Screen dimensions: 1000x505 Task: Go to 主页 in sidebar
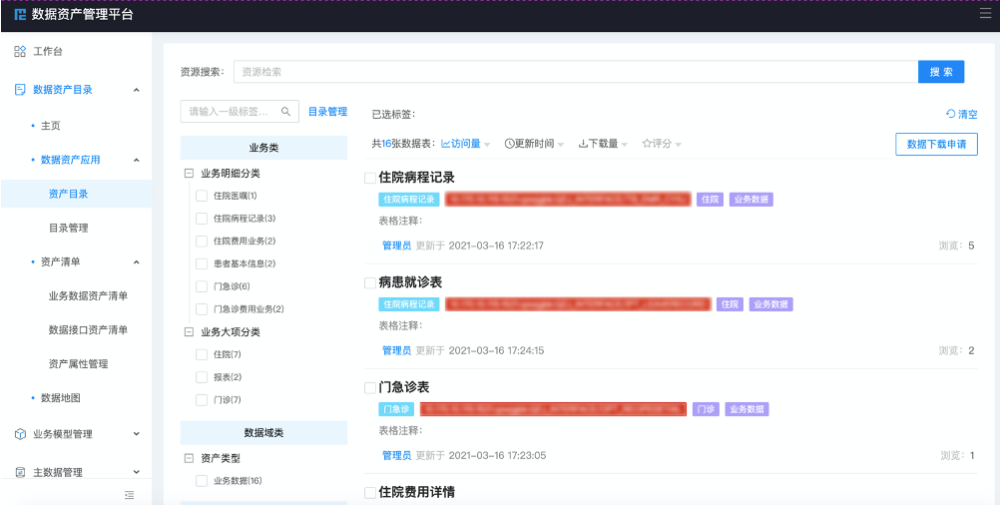pos(50,126)
